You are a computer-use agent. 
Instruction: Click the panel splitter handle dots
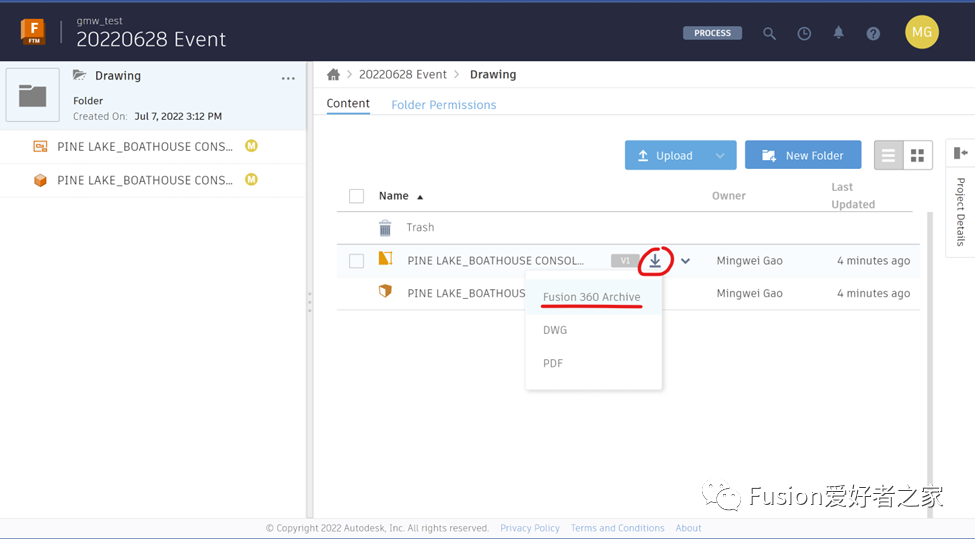pyautogui.click(x=309, y=302)
